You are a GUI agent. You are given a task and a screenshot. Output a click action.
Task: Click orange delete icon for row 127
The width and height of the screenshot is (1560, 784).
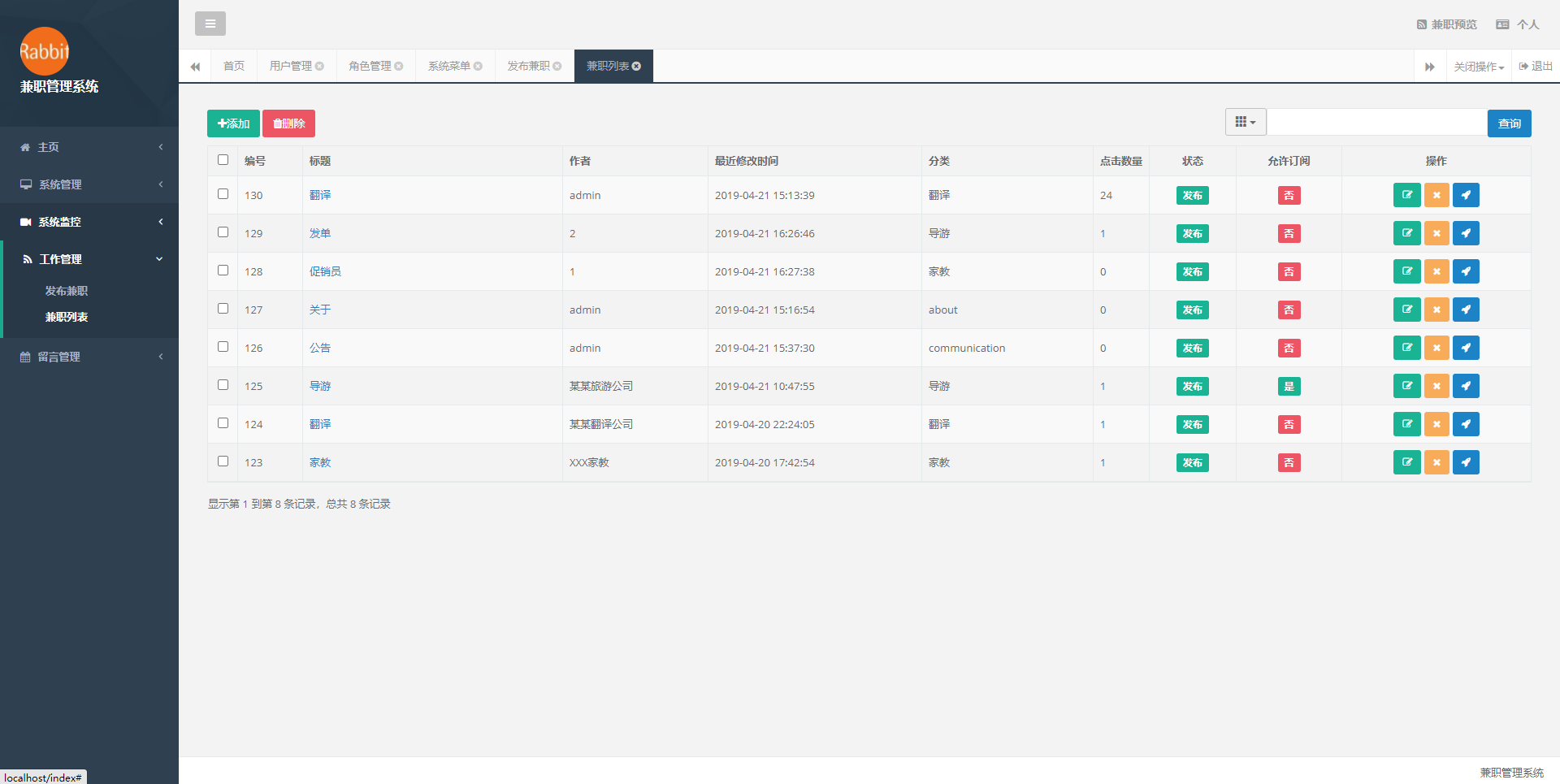point(1436,310)
